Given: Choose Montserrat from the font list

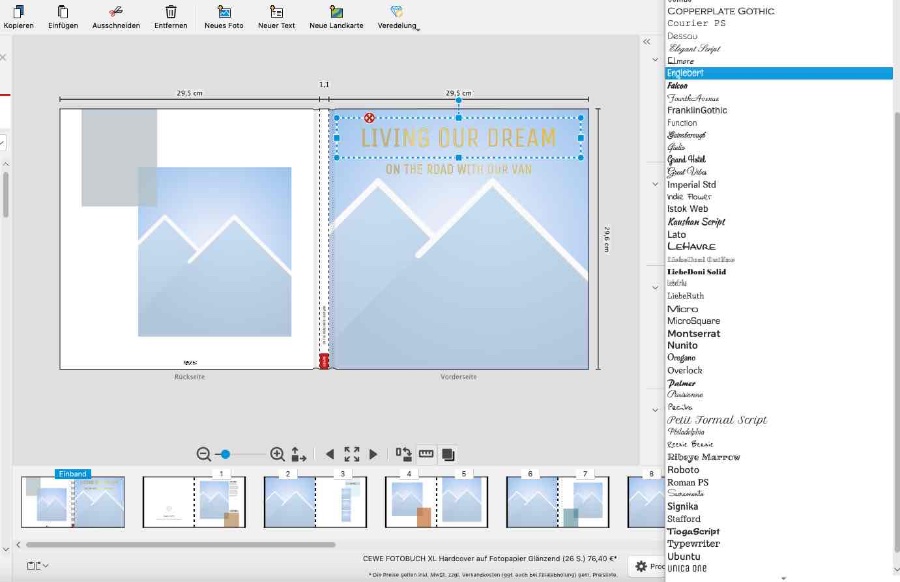Looking at the screenshot, I should tap(693, 333).
